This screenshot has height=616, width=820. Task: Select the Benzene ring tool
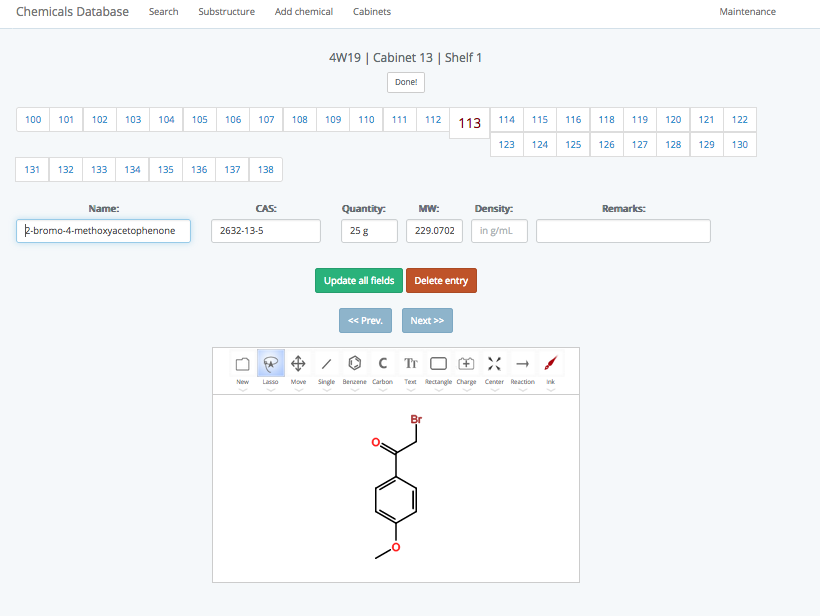354,364
